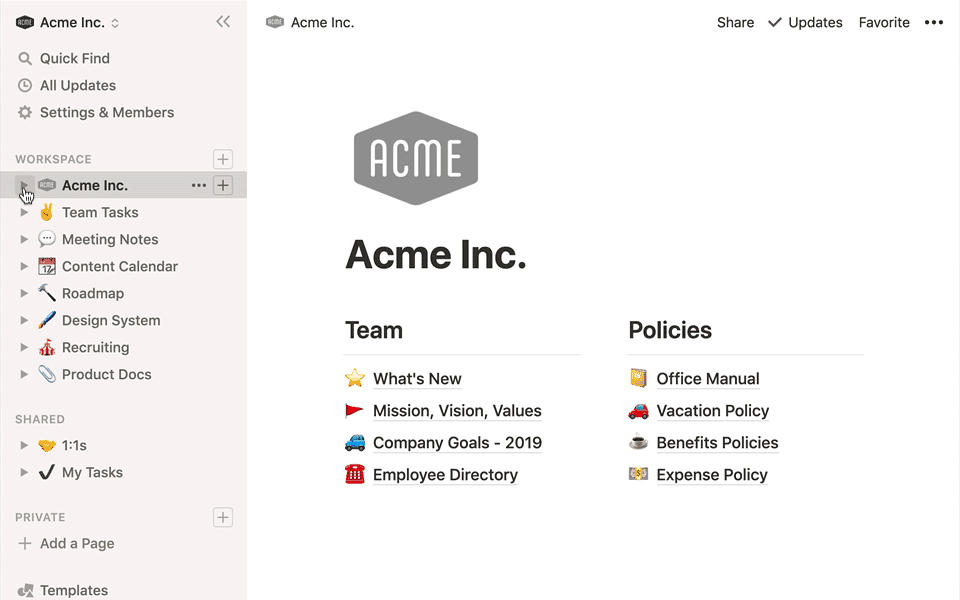Viewport: 960px width, 600px height.
Task: Open Quick Find search
Action: point(74,58)
